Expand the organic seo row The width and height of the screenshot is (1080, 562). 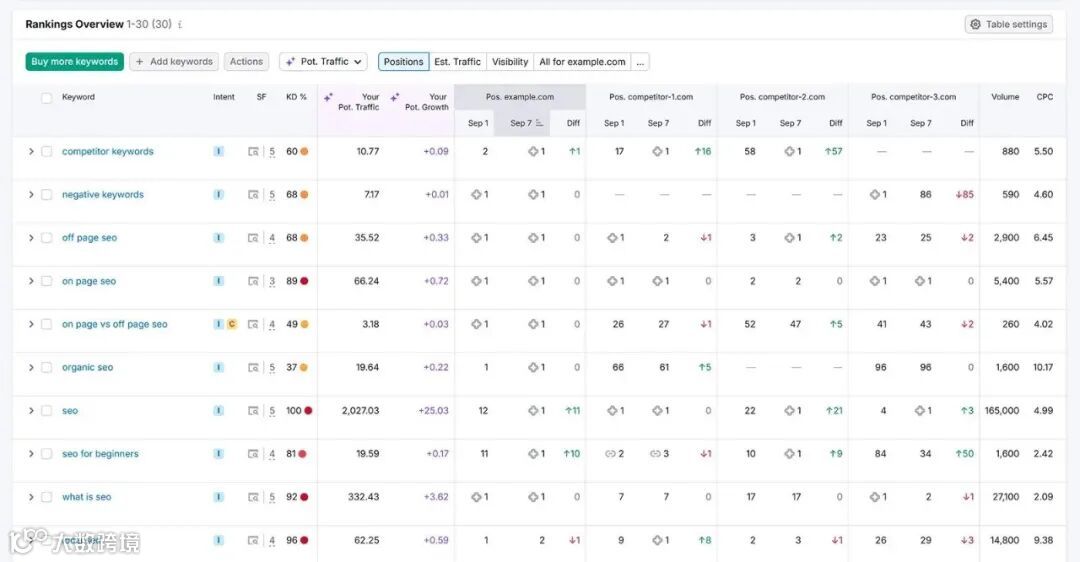coord(31,368)
